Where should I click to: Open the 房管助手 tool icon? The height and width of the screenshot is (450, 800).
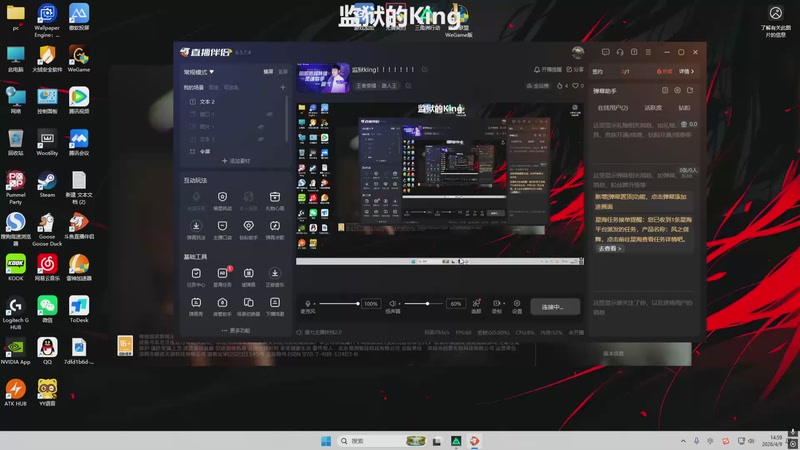(222, 303)
